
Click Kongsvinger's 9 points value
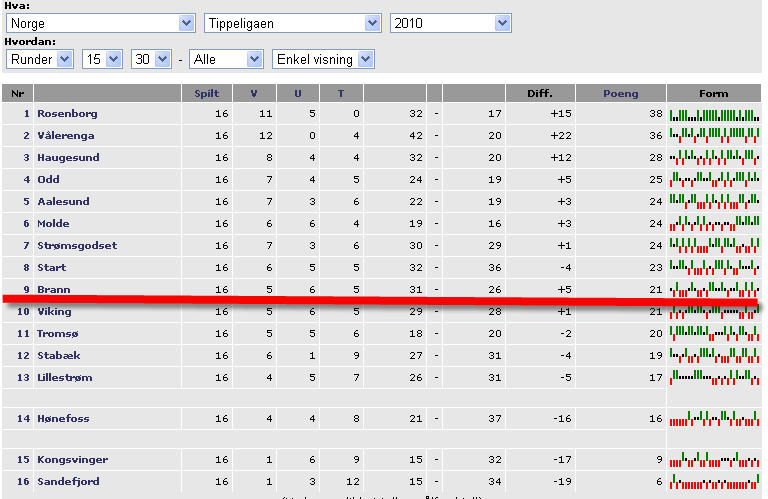[x=659, y=460]
